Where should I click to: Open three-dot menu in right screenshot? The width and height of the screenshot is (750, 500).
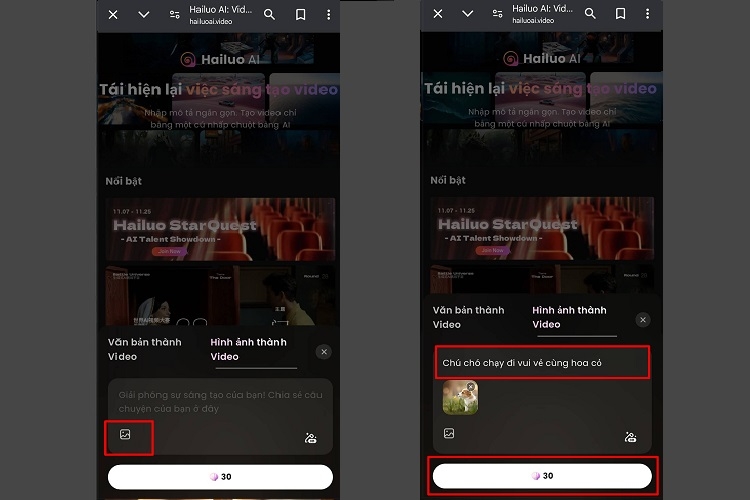[648, 14]
